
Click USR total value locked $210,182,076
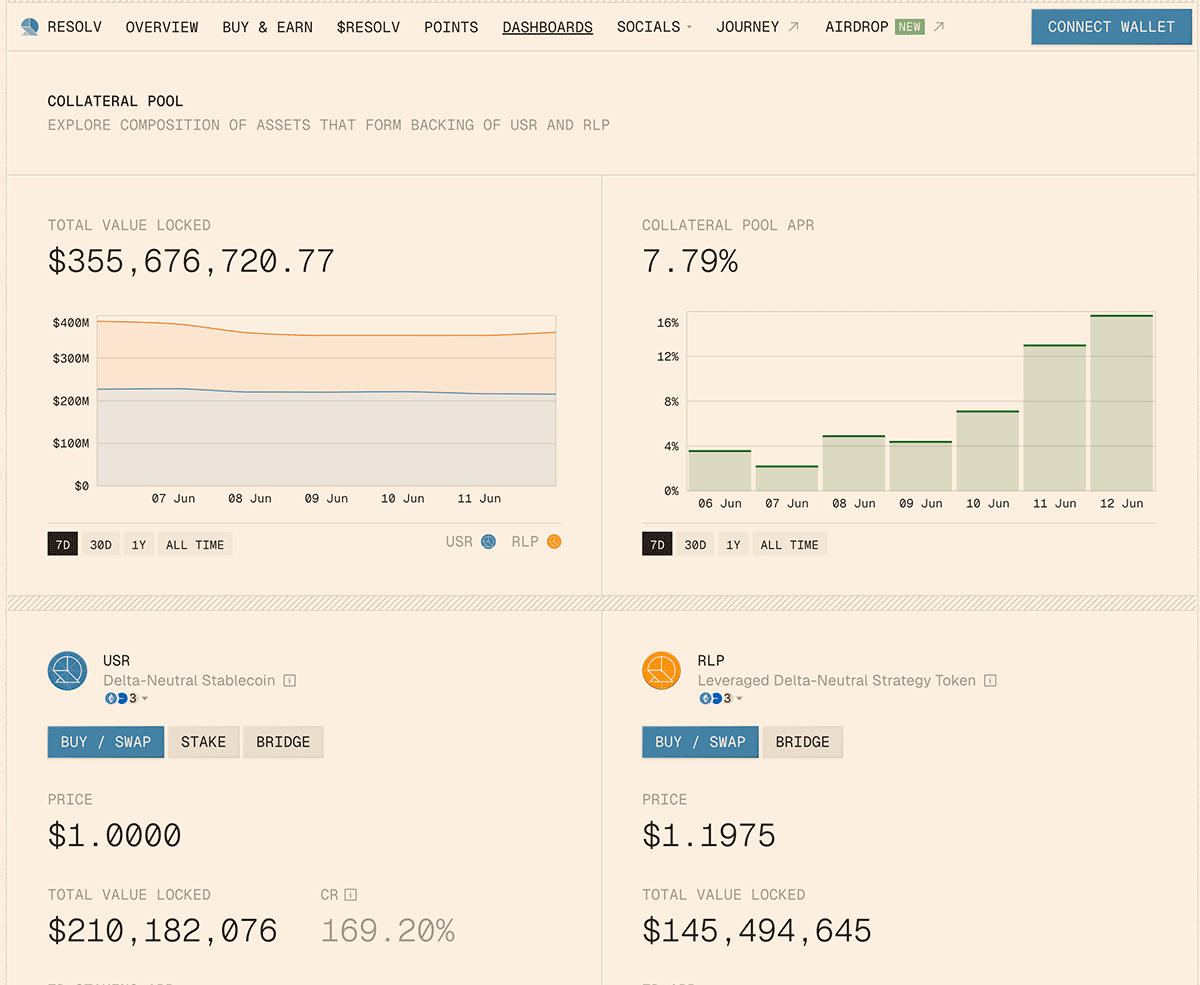tap(163, 931)
